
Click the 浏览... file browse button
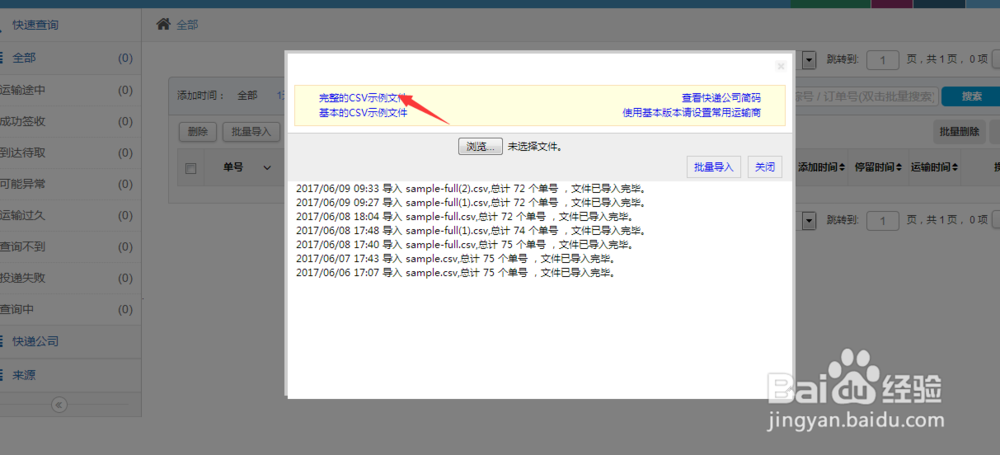[x=480, y=146]
